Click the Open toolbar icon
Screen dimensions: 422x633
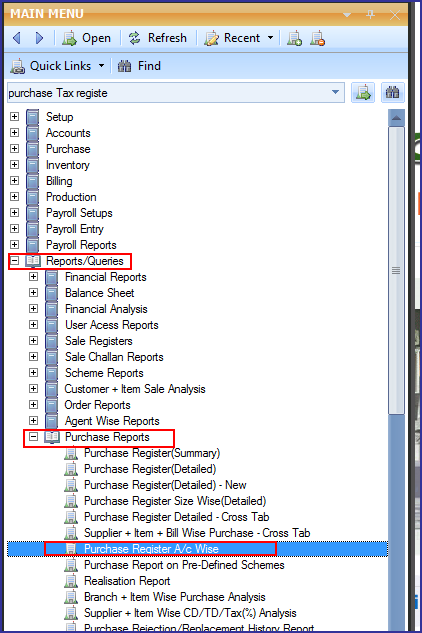(x=69, y=38)
